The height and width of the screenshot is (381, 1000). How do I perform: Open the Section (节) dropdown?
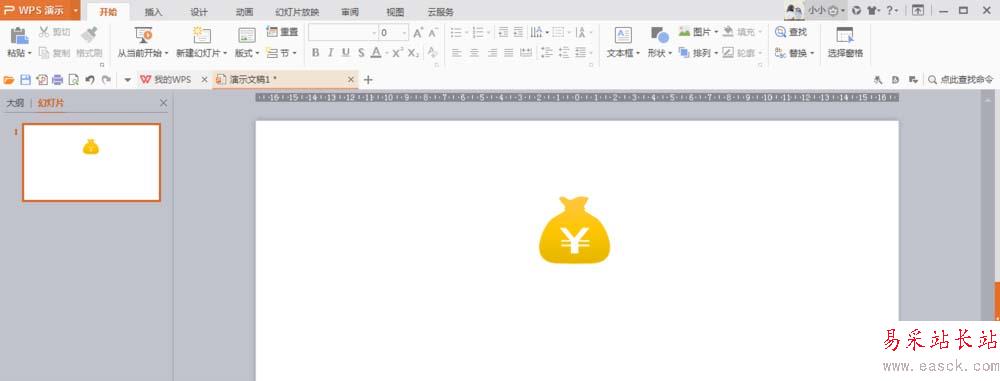(282, 53)
